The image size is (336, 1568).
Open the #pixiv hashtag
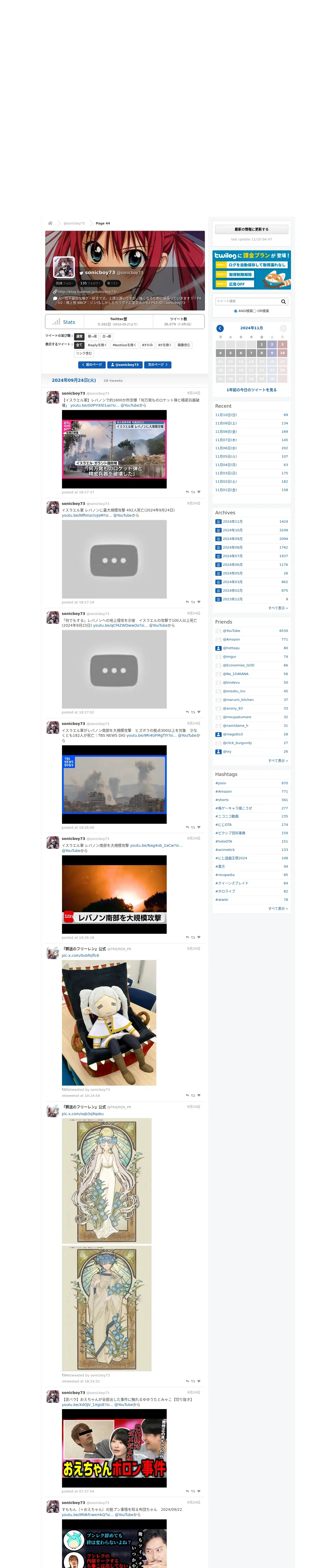pyautogui.click(x=221, y=783)
